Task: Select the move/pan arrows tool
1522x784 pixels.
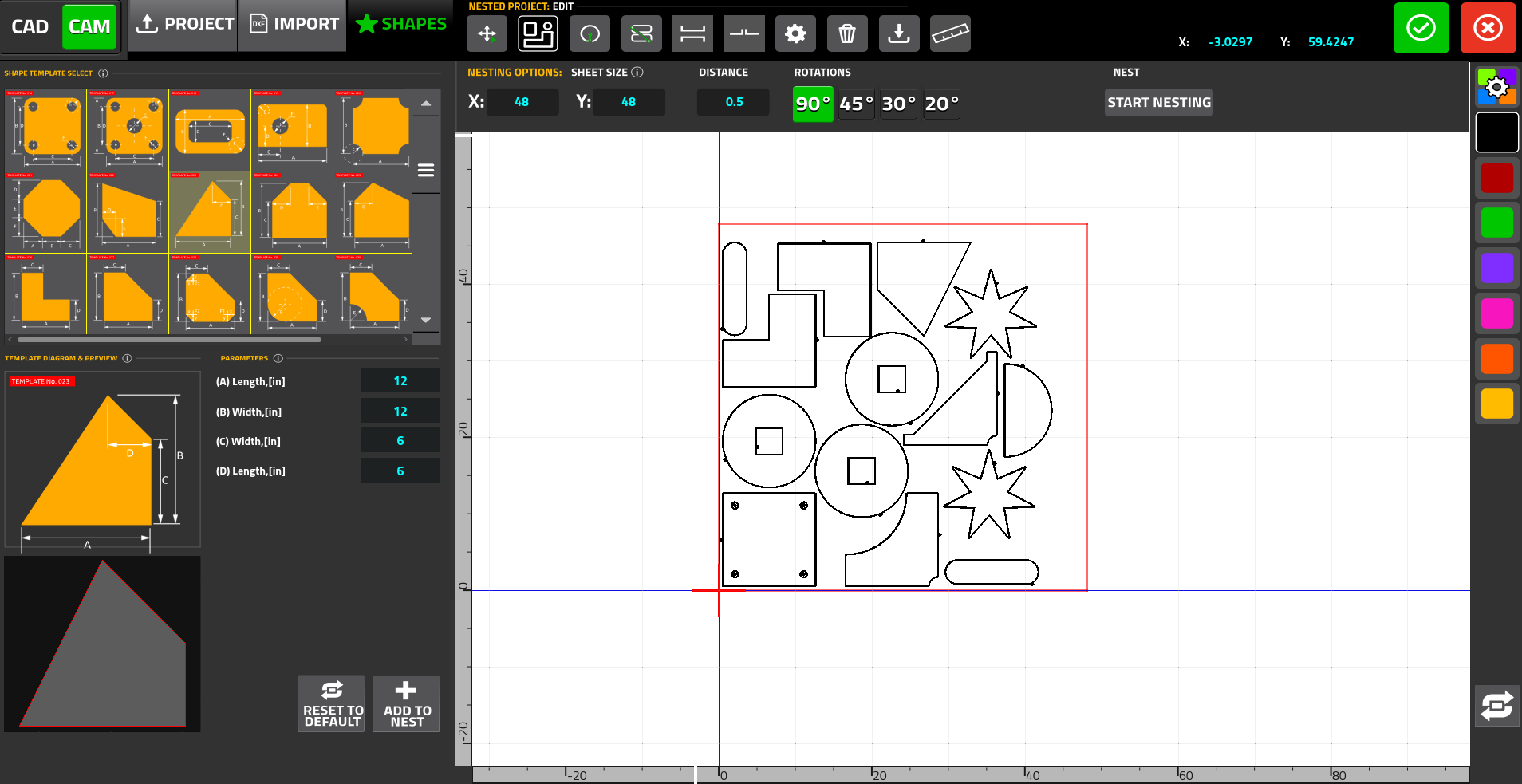Action: tap(487, 33)
